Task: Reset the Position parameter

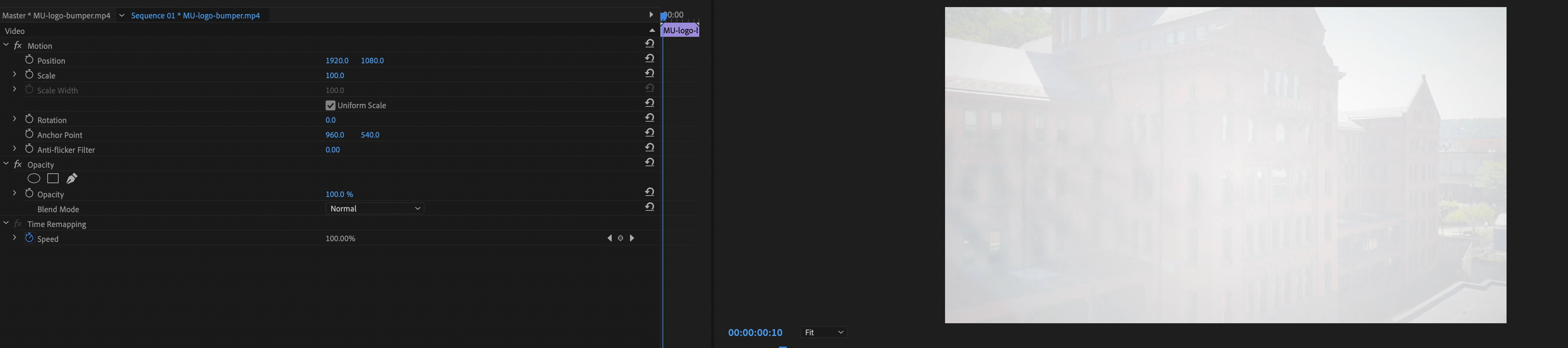Action: pyautogui.click(x=649, y=58)
